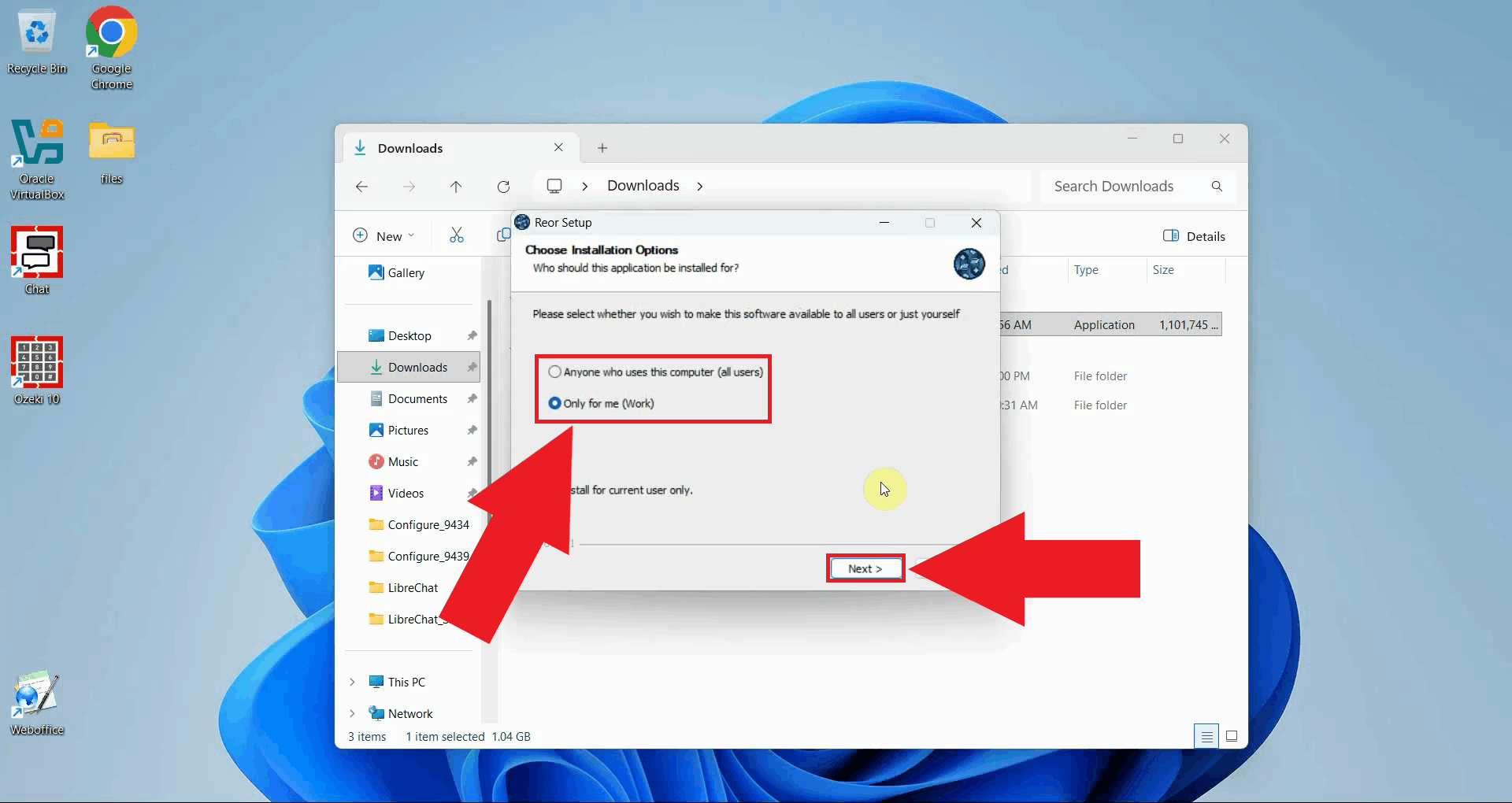
Task: Open Gallery in navigation pane
Action: click(397, 272)
